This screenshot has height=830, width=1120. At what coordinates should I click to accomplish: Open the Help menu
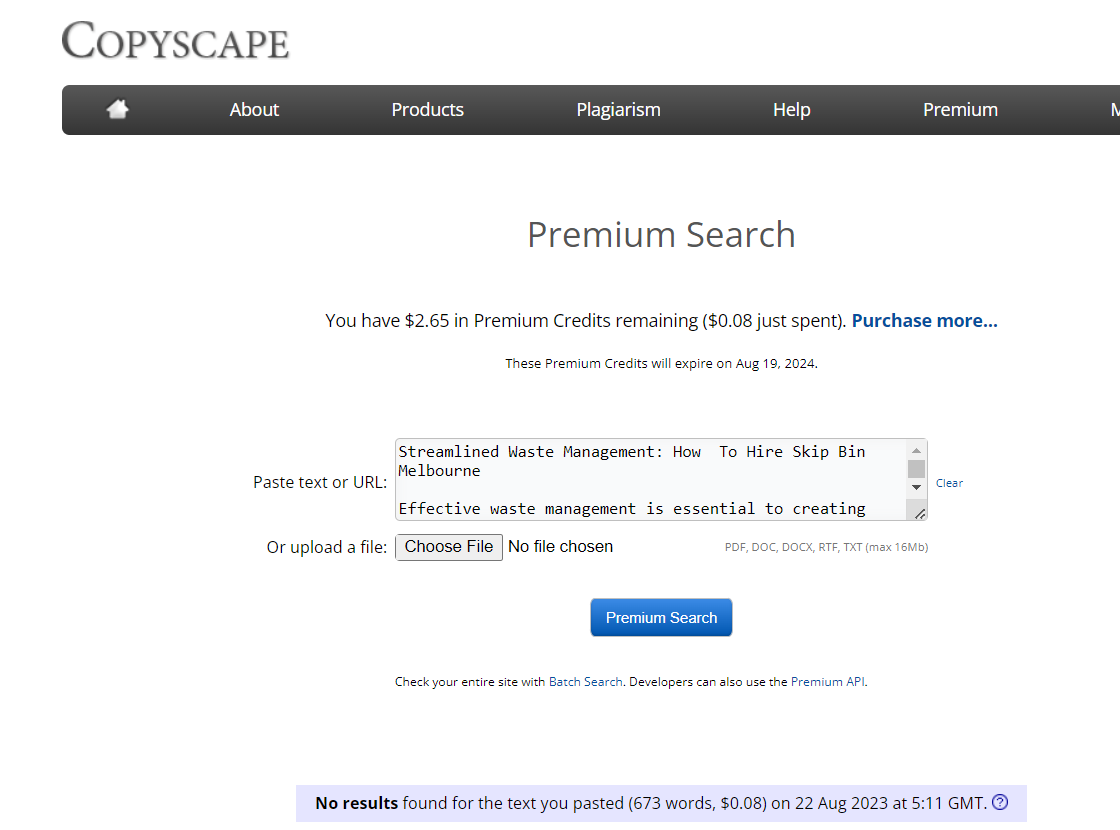(x=791, y=109)
